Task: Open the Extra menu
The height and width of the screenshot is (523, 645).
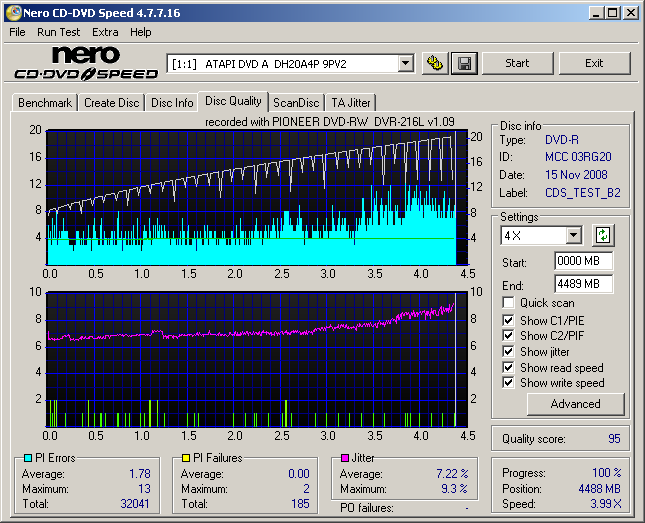Action: (x=105, y=32)
